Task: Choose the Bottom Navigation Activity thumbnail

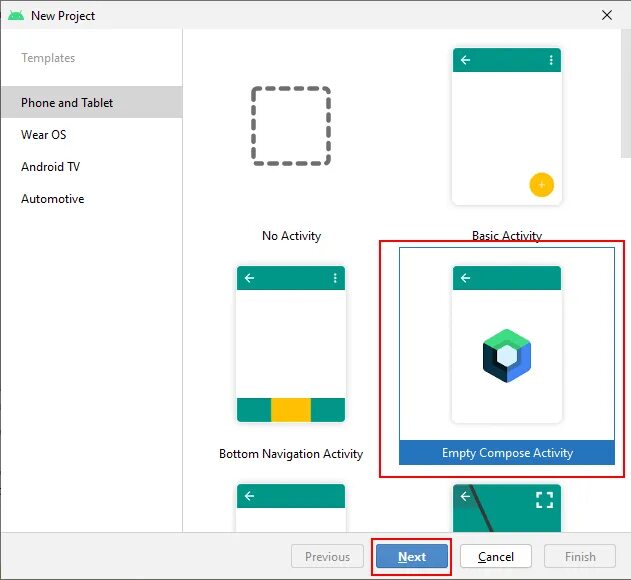Action: tap(291, 344)
